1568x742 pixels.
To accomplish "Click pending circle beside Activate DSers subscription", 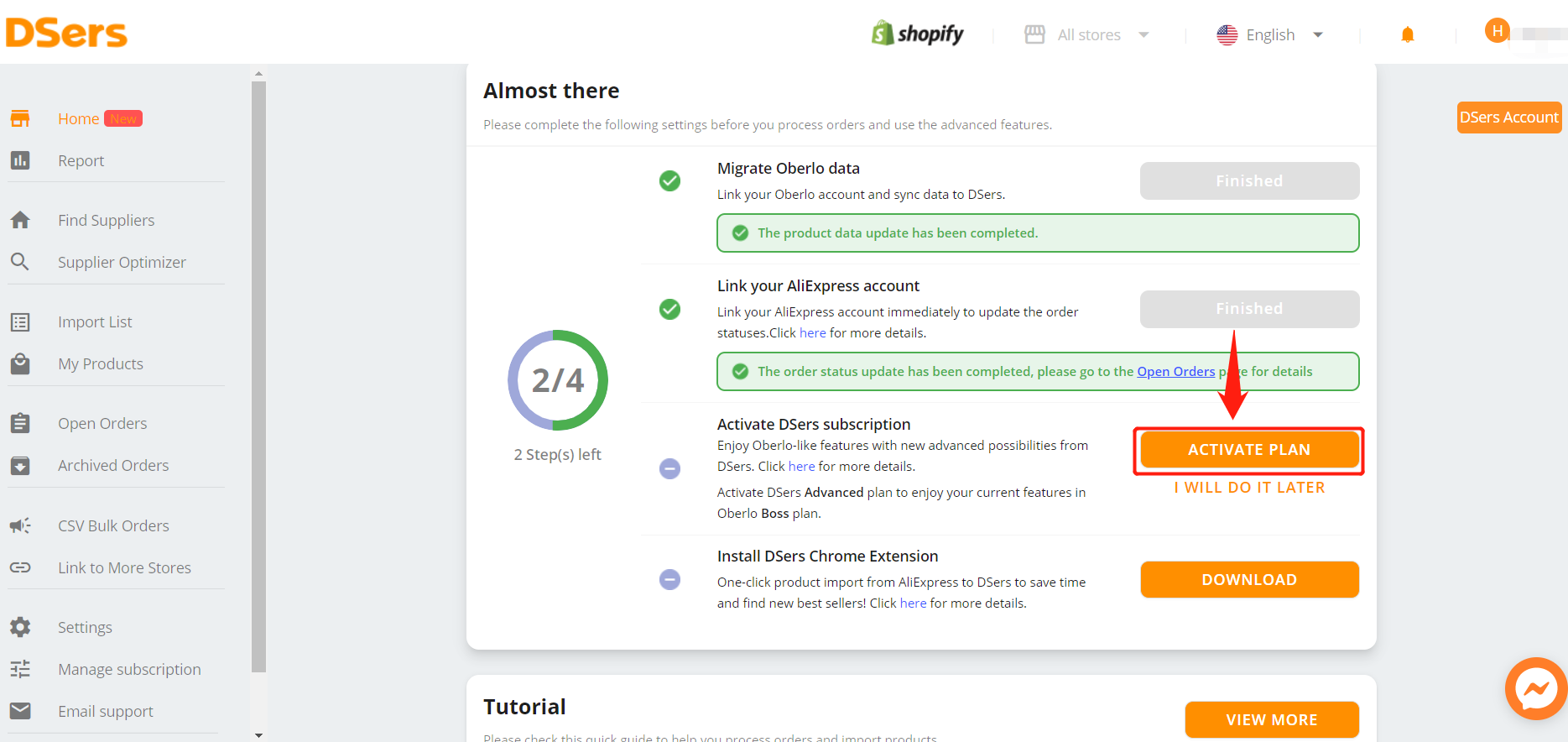I will (669, 468).
